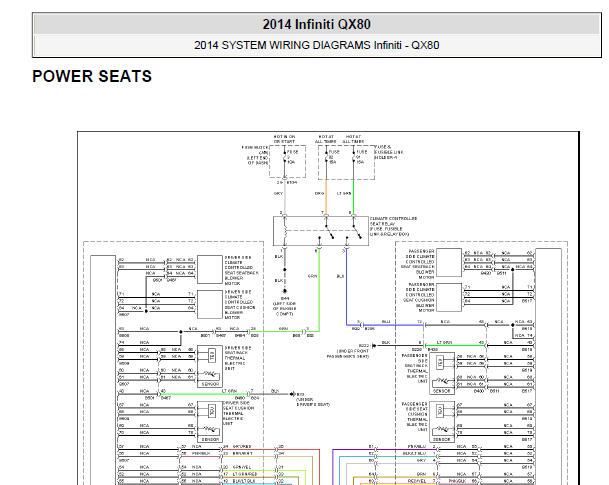Click driver side seatback blower motor box

210,269
